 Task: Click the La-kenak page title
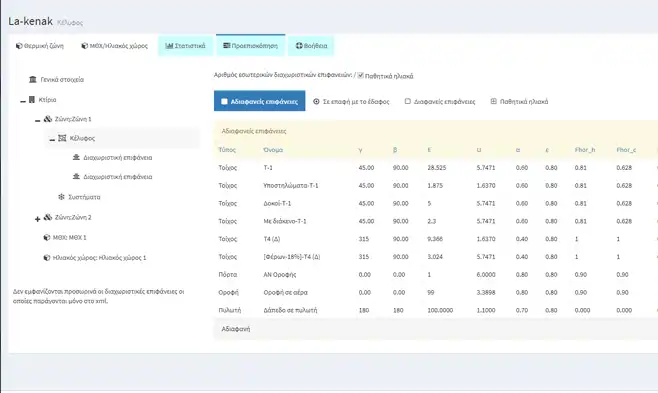pos(31,21)
